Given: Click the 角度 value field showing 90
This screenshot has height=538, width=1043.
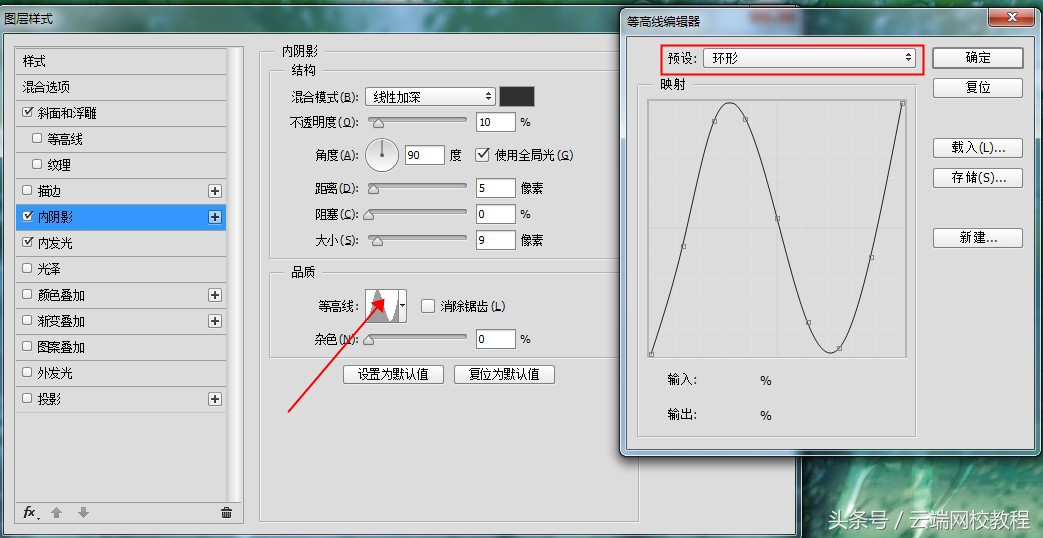Looking at the screenshot, I should click(x=424, y=155).
